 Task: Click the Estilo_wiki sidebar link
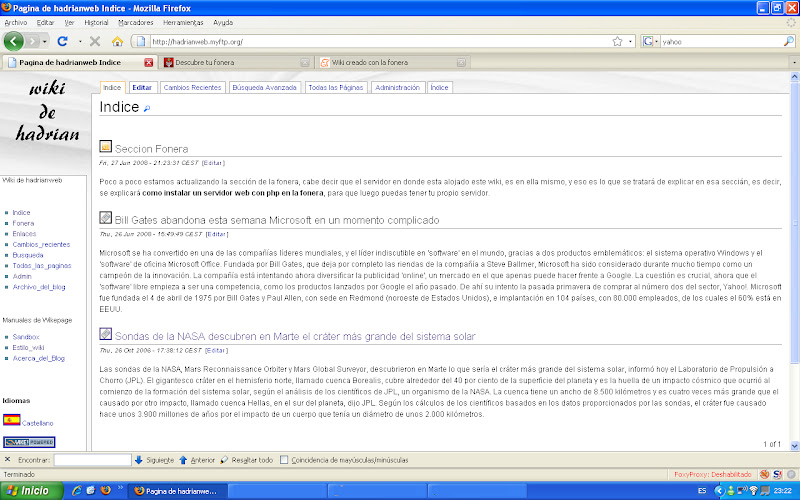click(28, 348)
